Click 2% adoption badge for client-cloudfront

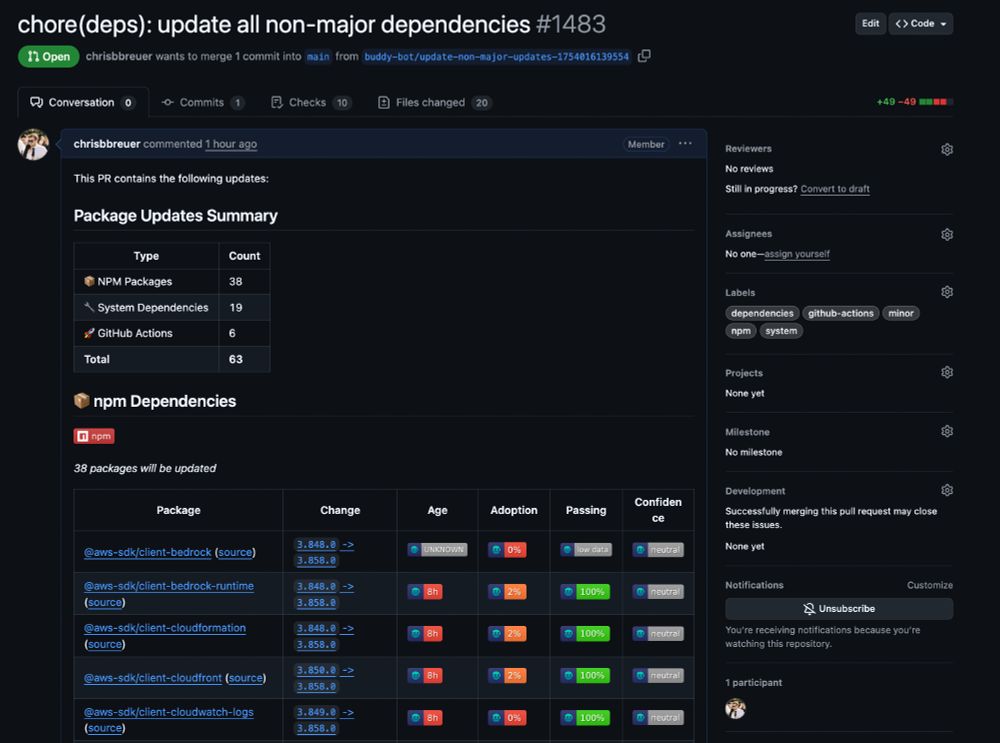507,675
